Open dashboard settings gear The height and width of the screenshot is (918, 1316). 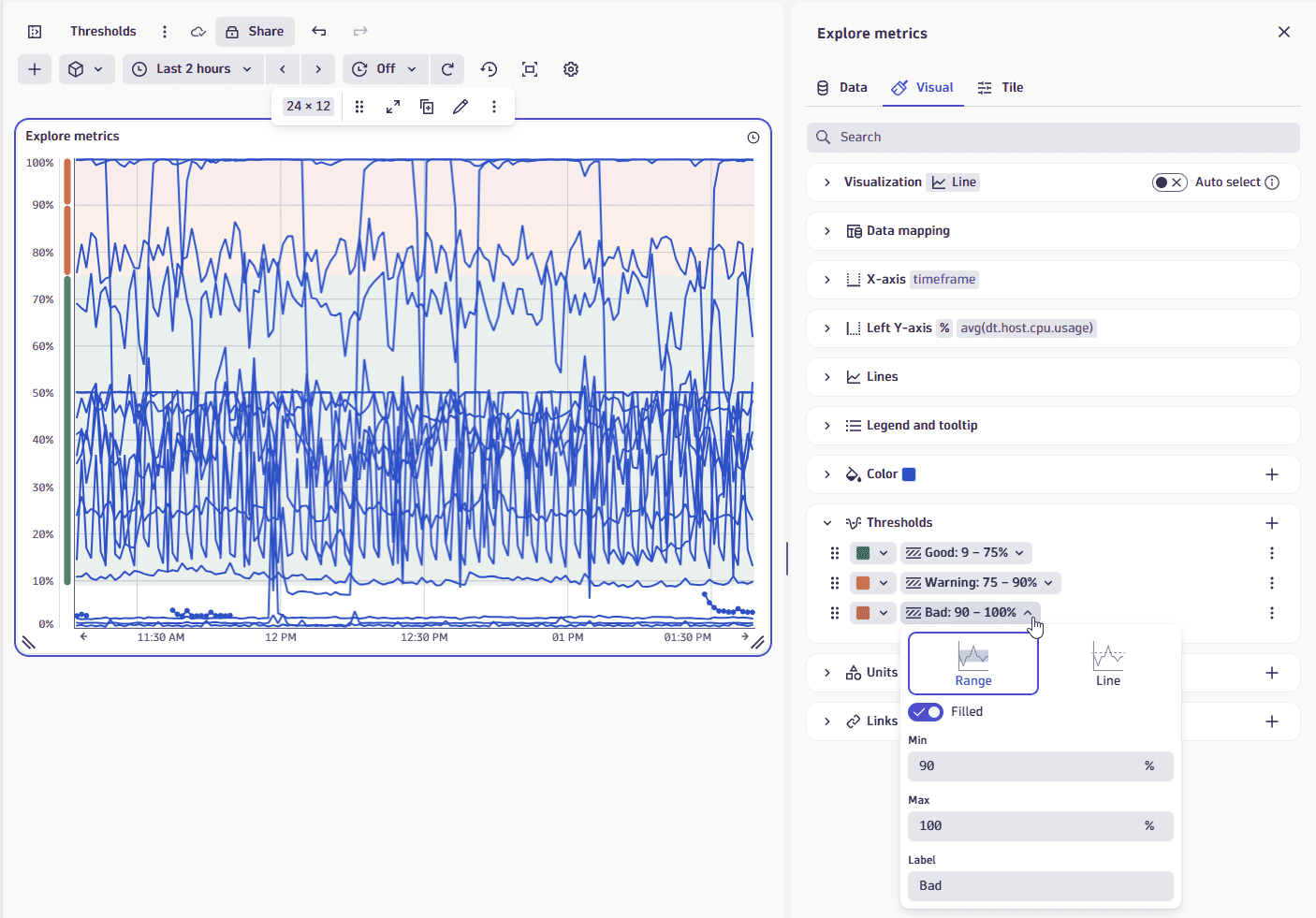571,69
